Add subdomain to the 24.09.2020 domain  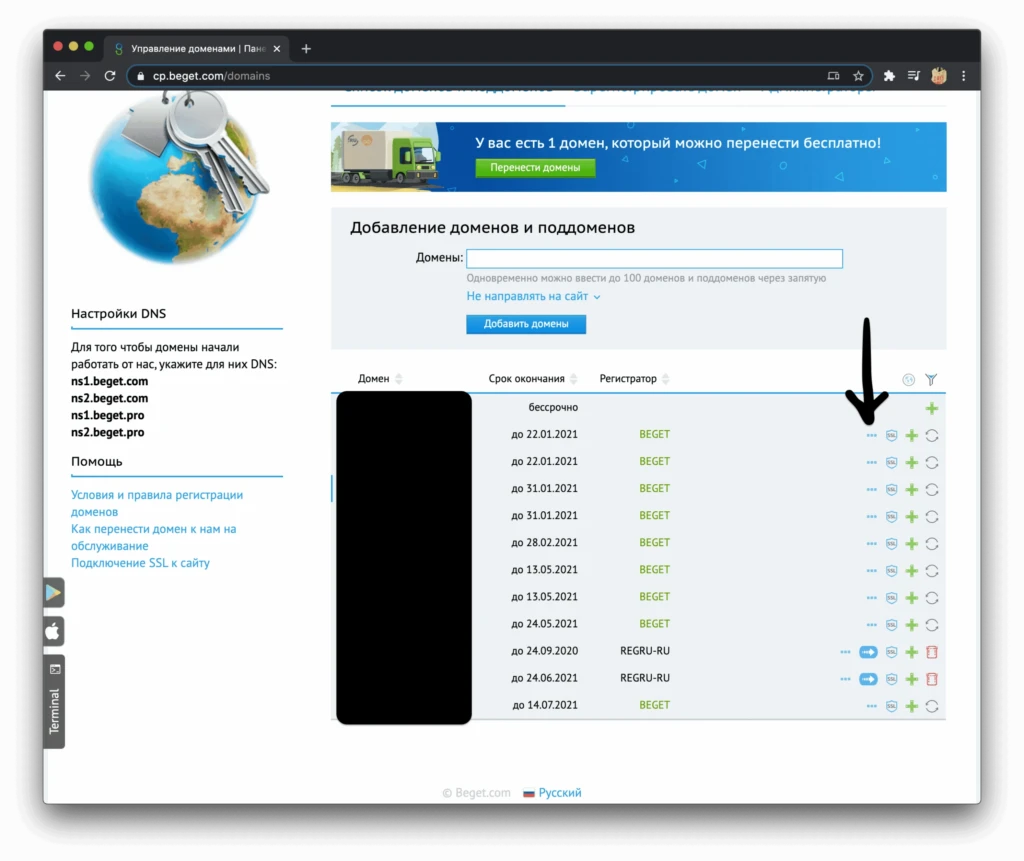pos(912,652)
